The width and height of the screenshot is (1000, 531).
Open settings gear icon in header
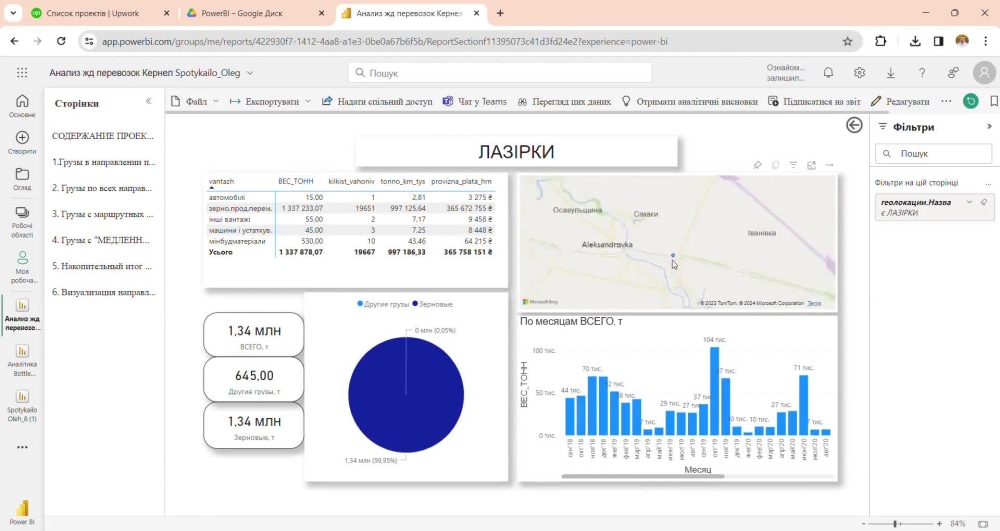[859, 73]
